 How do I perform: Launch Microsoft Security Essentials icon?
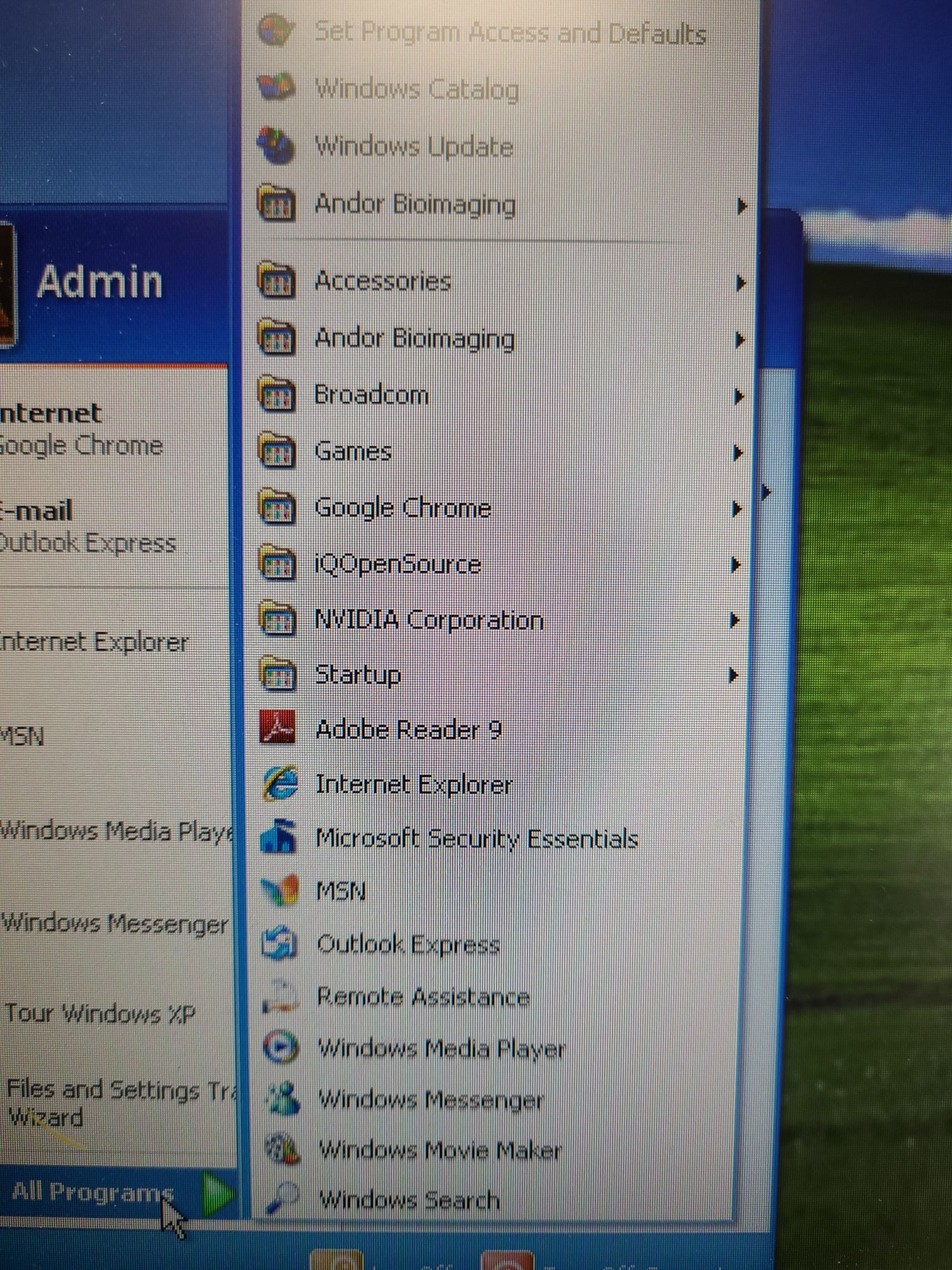(279, 838)
